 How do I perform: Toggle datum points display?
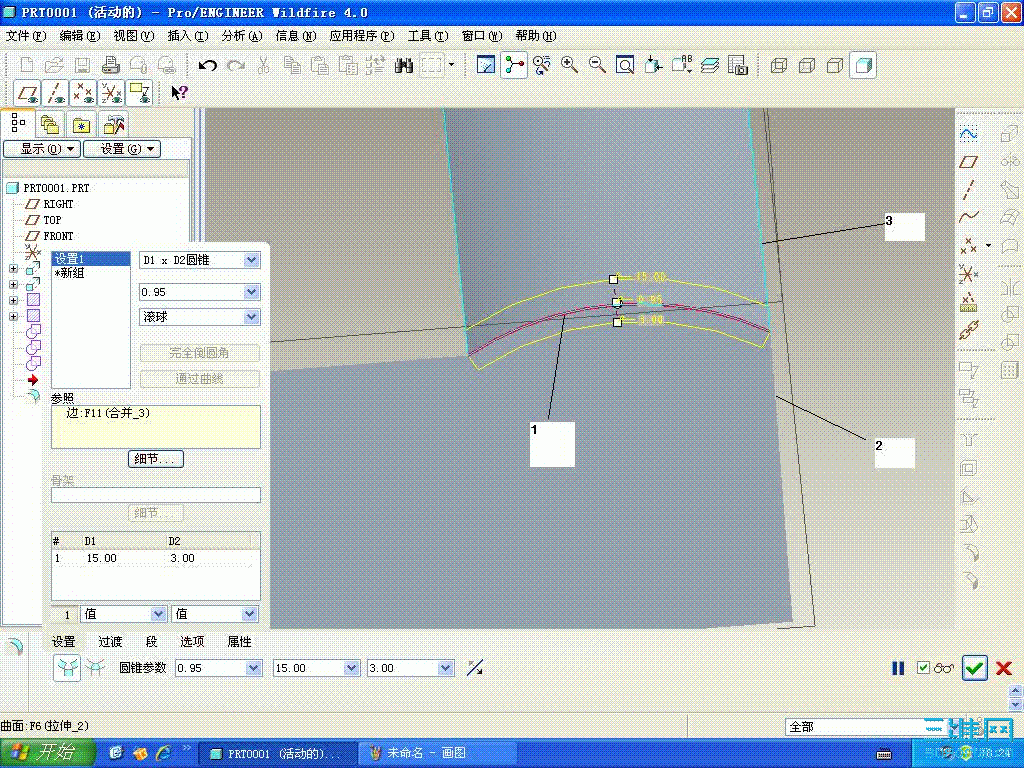[x=83, y=93]
